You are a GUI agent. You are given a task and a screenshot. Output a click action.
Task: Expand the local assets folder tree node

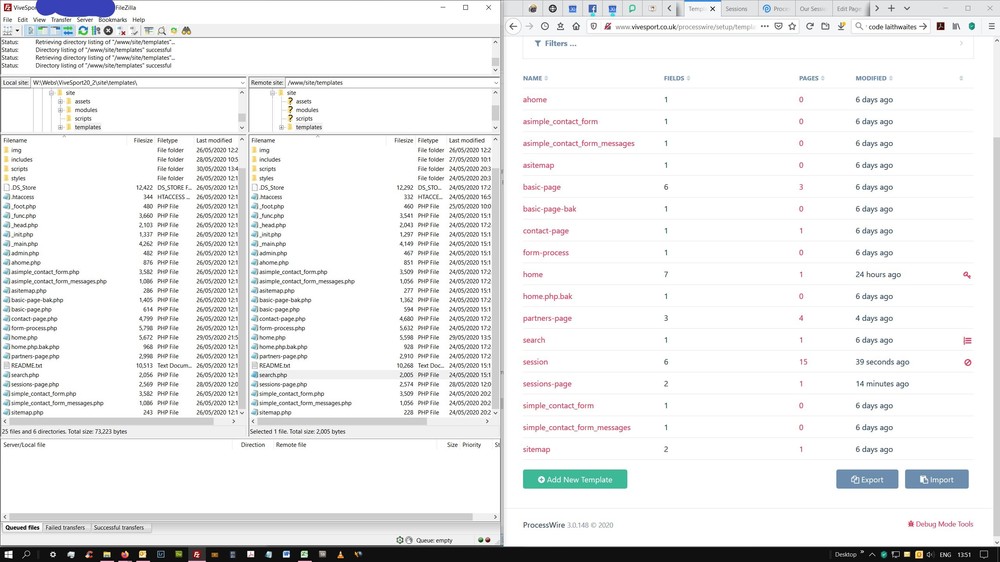click(60, 102)
